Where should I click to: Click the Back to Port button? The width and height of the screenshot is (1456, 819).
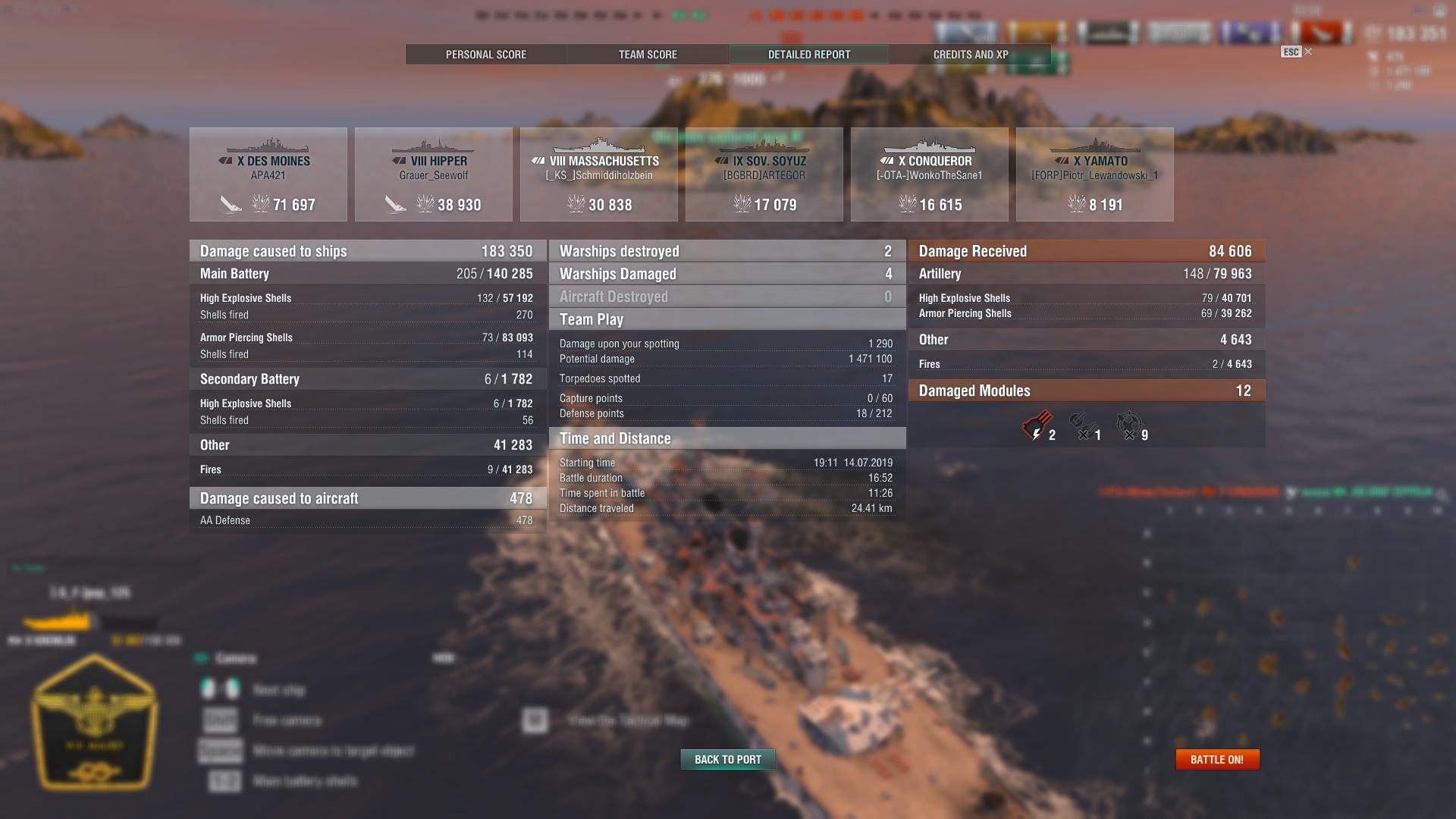(x=728, y=759)
